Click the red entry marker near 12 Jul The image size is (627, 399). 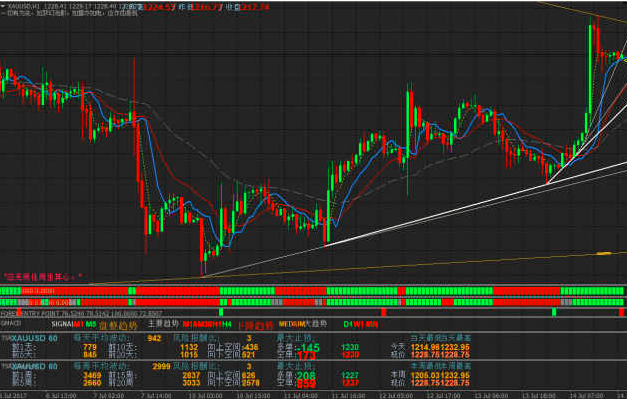[x=383, y=312]
